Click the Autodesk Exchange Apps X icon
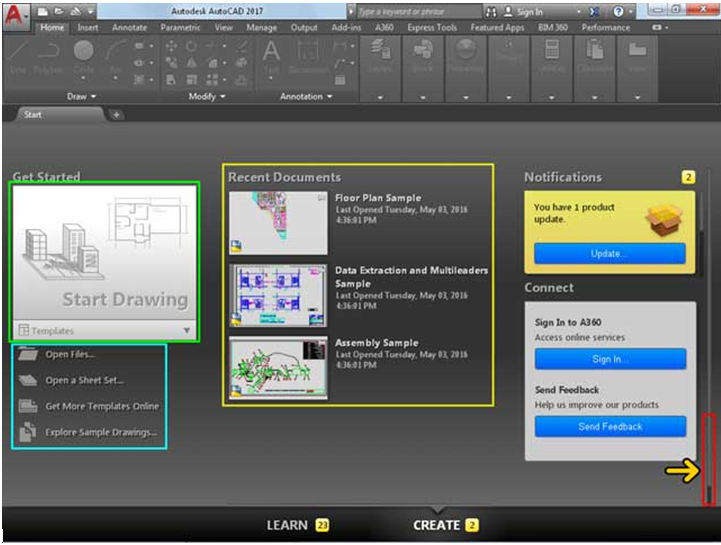721x545 pixels. click(x=594, y=12)
